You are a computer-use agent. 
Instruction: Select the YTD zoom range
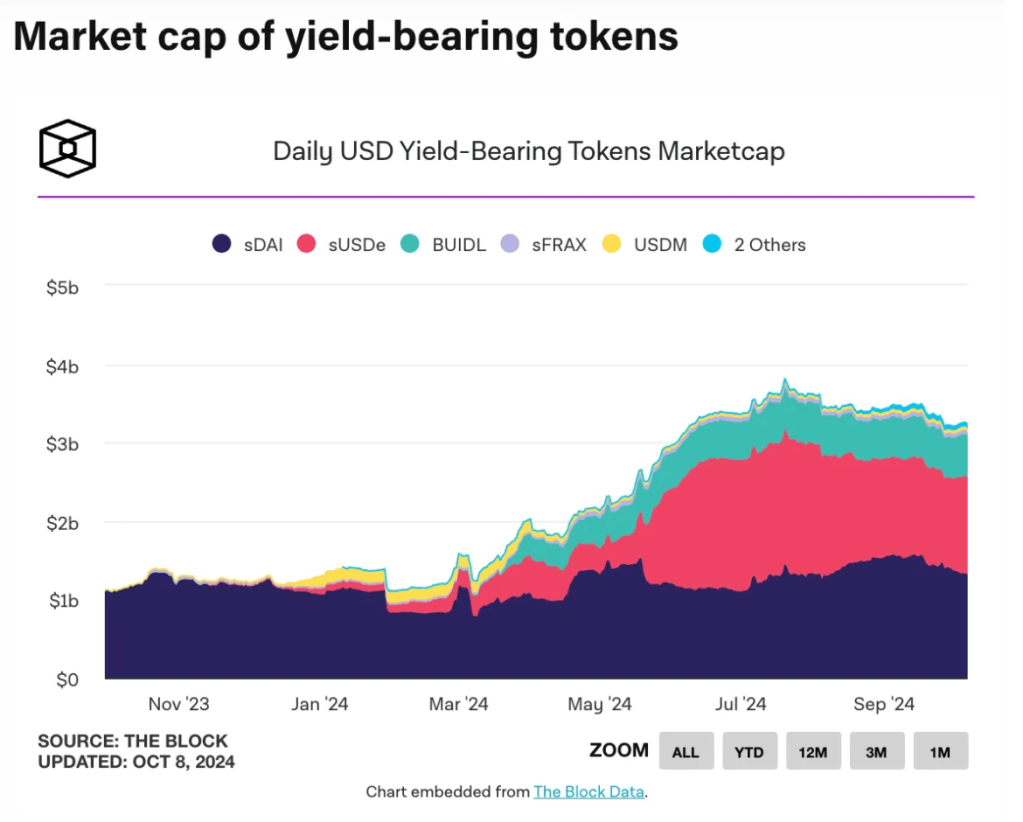(x=749, y=751)
